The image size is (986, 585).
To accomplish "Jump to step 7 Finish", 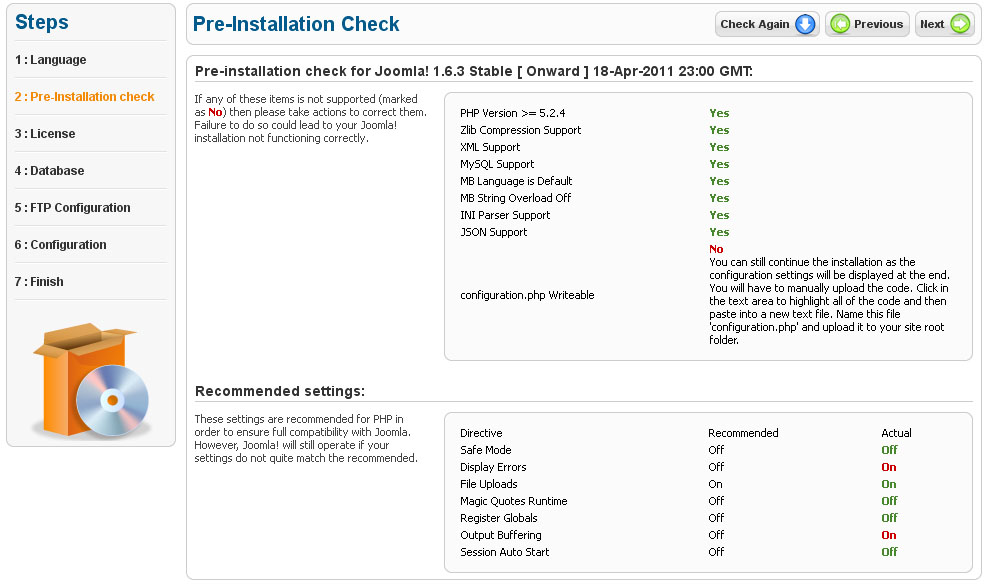I will 39,282.
